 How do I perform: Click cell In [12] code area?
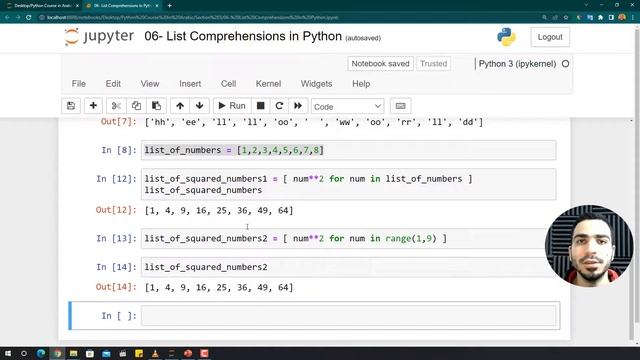[x=349, y=184]
